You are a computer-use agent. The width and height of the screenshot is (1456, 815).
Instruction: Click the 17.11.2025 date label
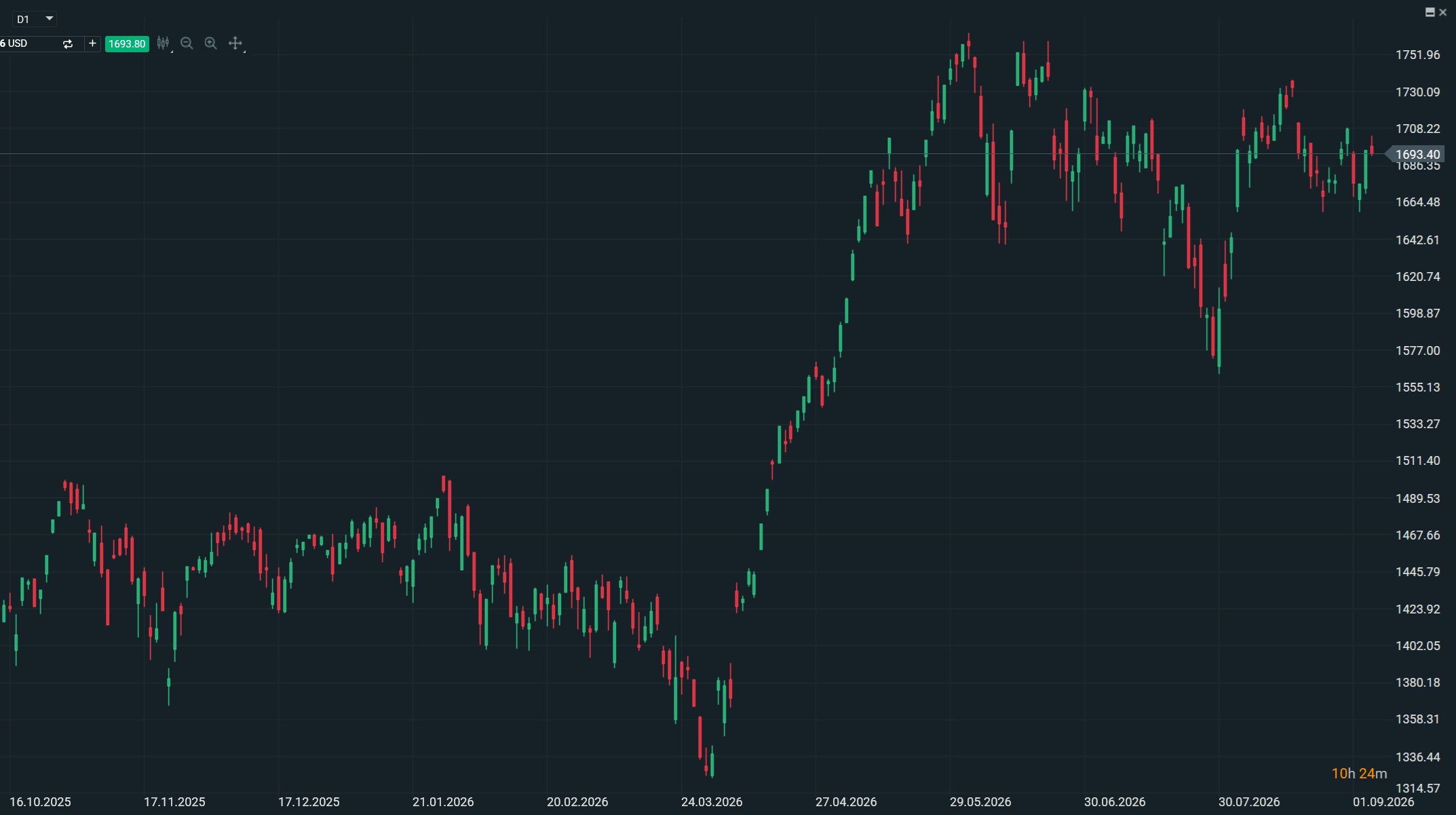coord(174,802)
